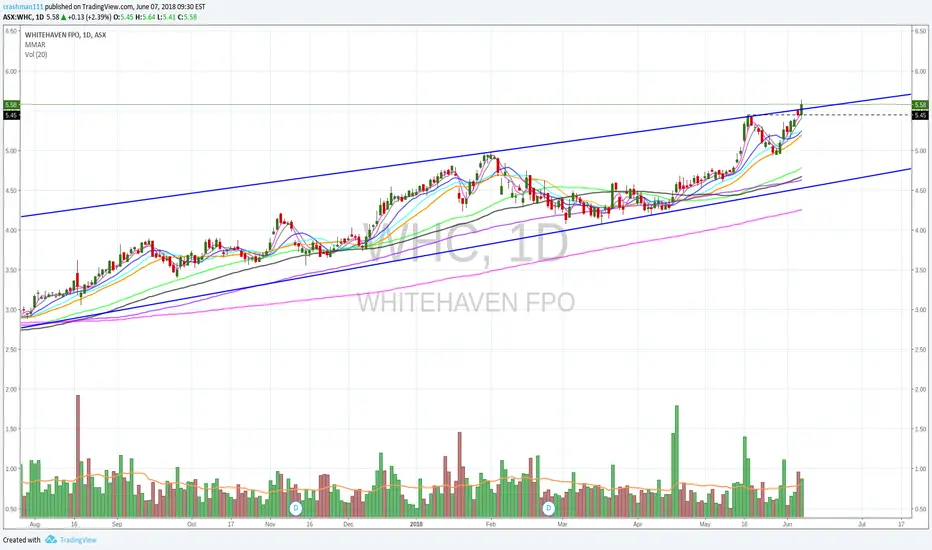Click the 'May' label on time axis
This screenshot has height=550, width=932.
point(705,524)
